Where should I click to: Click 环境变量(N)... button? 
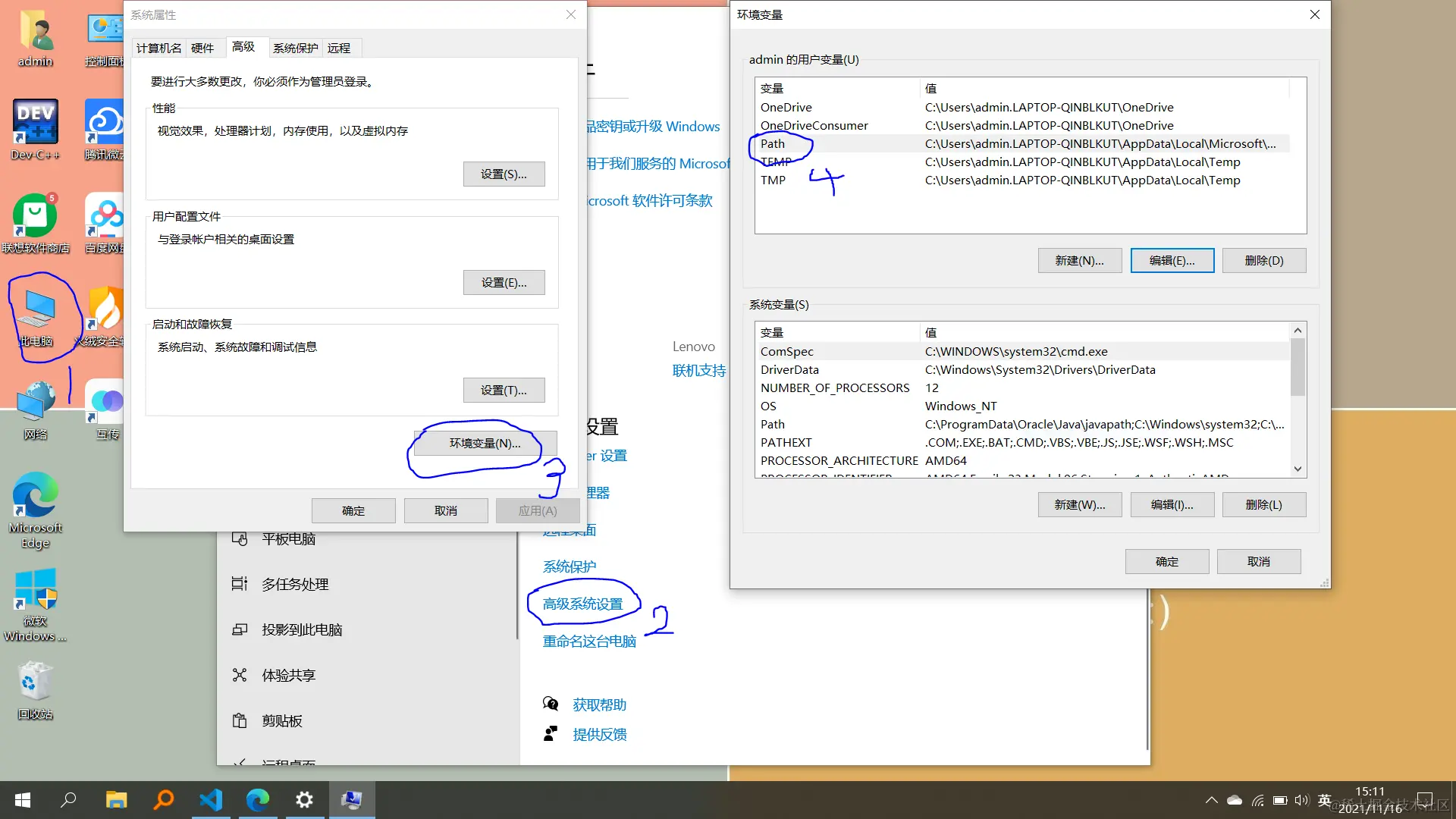(x=485, y=444)
